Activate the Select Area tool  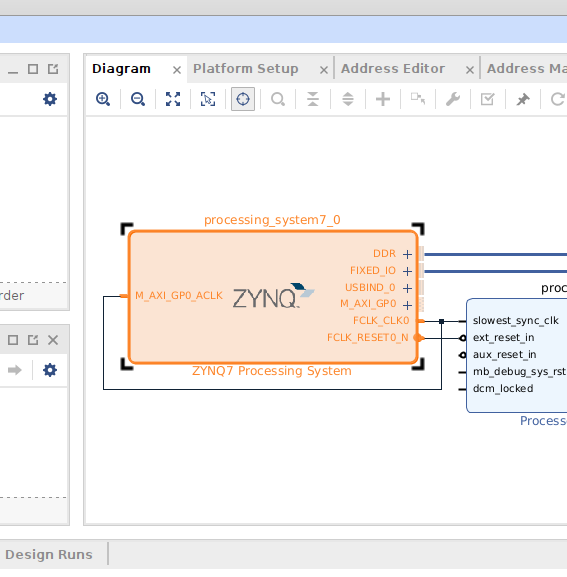(x=208, y=99)
